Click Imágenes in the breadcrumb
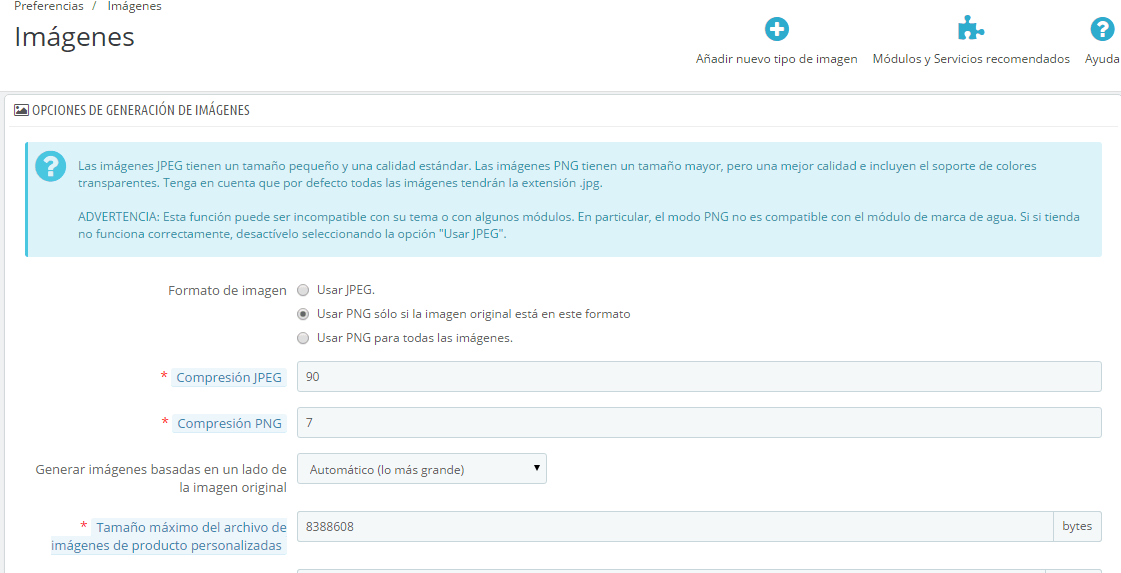The width and height of the screenshot is (1121, 573). click(x=134, y=6)
